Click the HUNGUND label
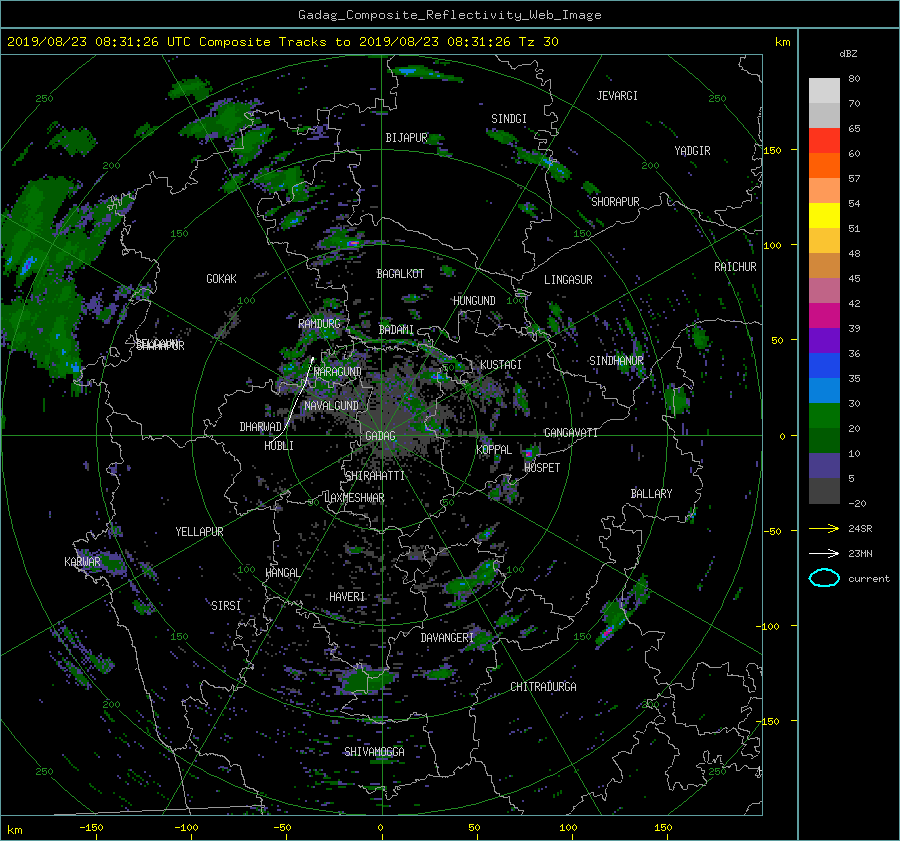Viewport: 900px width, 841px height. [x=474, y=301]
